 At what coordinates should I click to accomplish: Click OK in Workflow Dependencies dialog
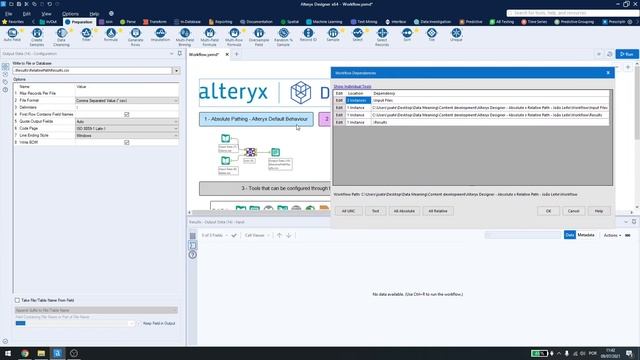pos(548,211)
